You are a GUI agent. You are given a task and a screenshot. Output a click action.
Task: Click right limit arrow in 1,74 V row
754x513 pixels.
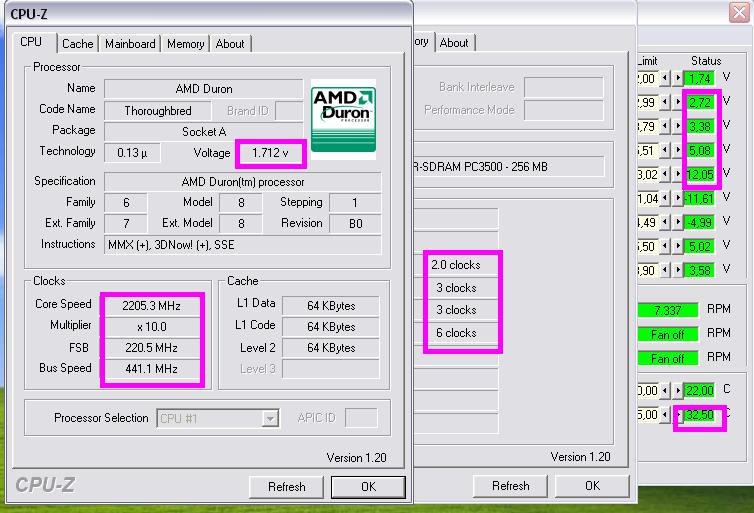point(677,78)
